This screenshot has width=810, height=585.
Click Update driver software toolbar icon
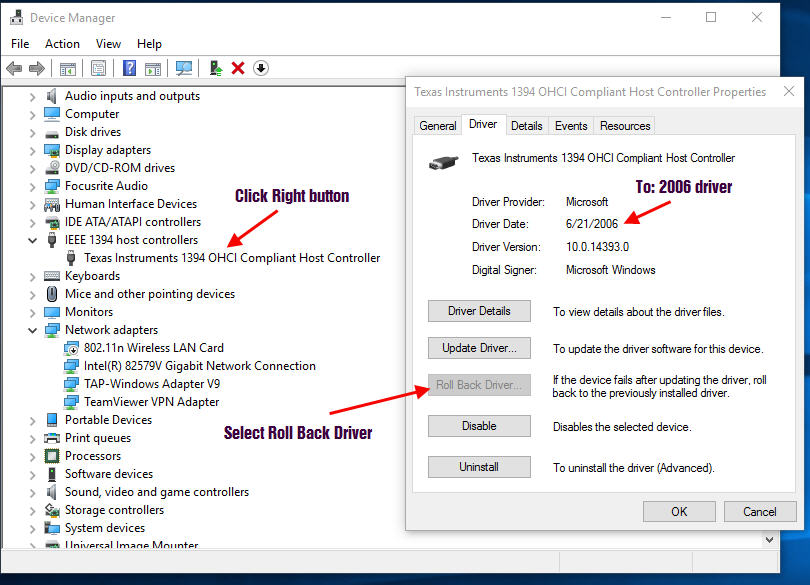[x=215, y=68]
